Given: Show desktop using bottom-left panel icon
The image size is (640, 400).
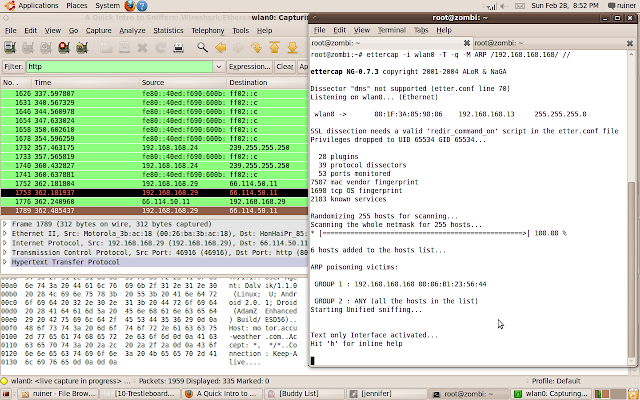Looking at the screenshot, I should click(7, 394).
